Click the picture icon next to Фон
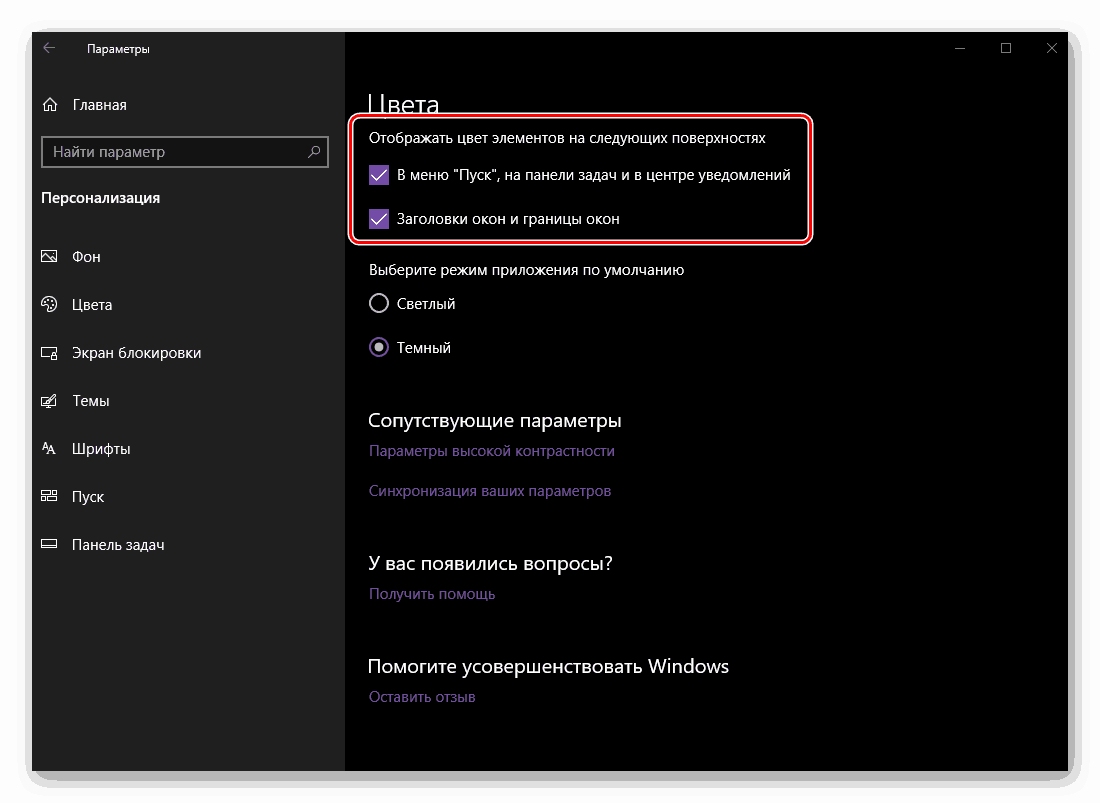Screen dimensions: 1100x803 49,256
